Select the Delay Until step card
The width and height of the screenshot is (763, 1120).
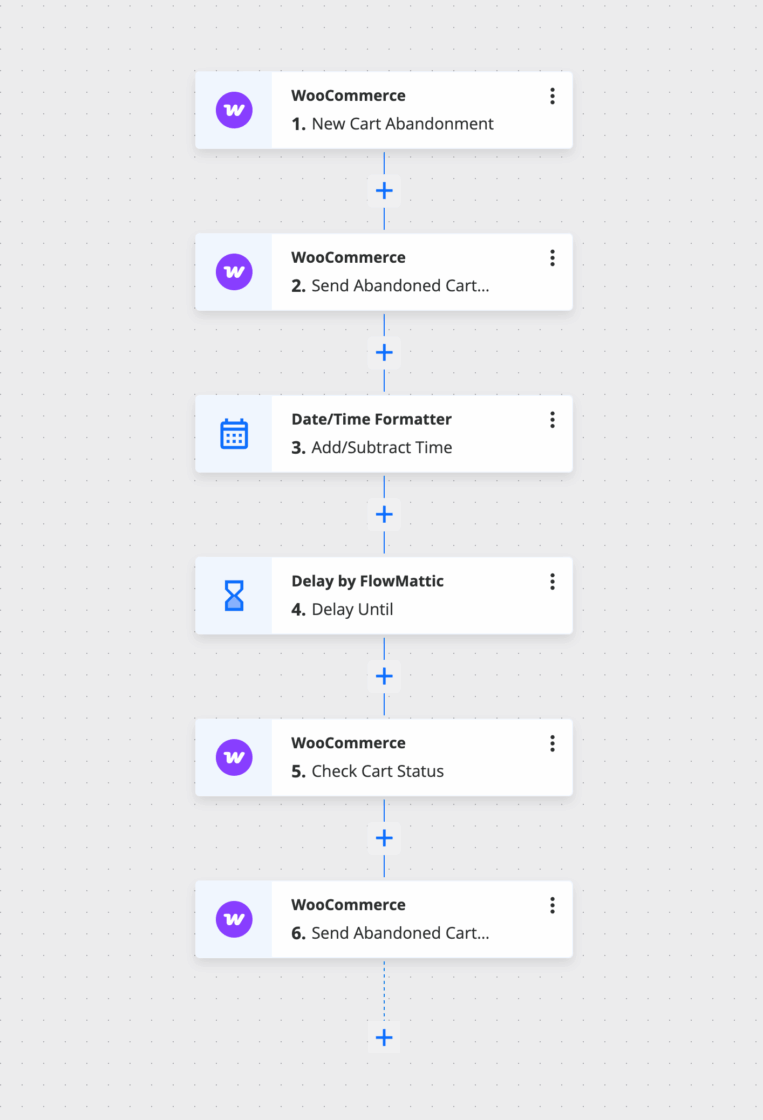click(x=420, y=596)
